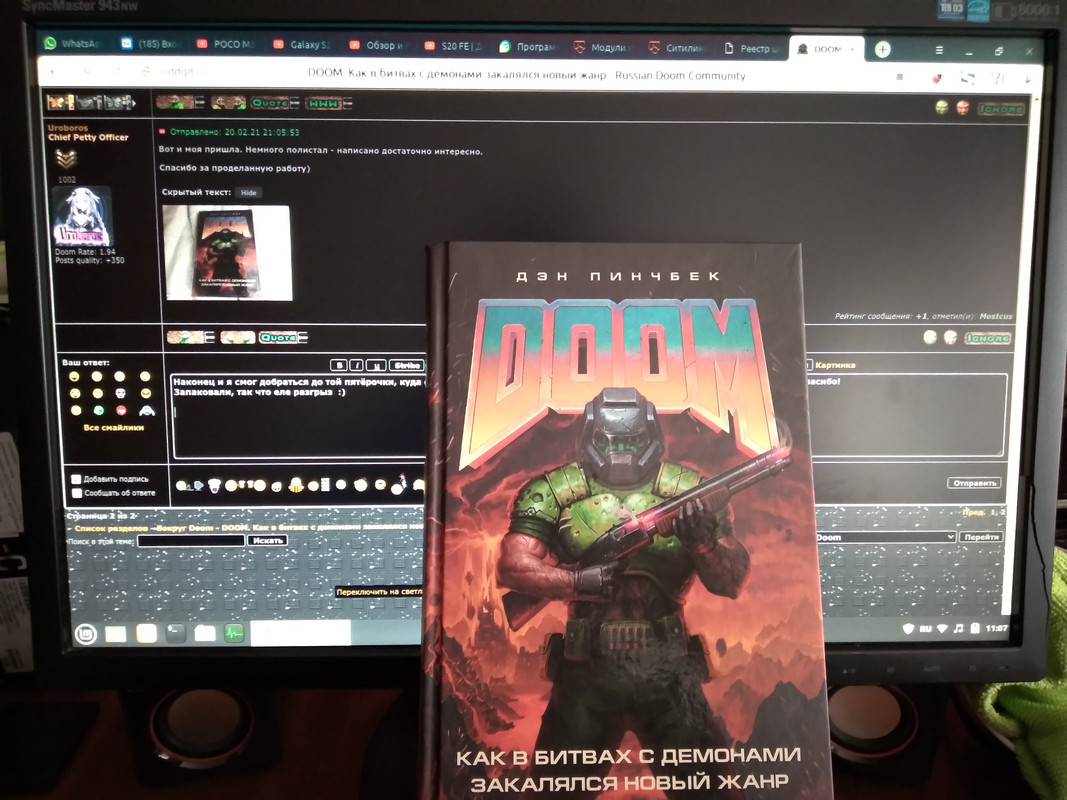Click the Ignore button below Uroboros post
This screenshot has width=1067, height=800.
987,338
